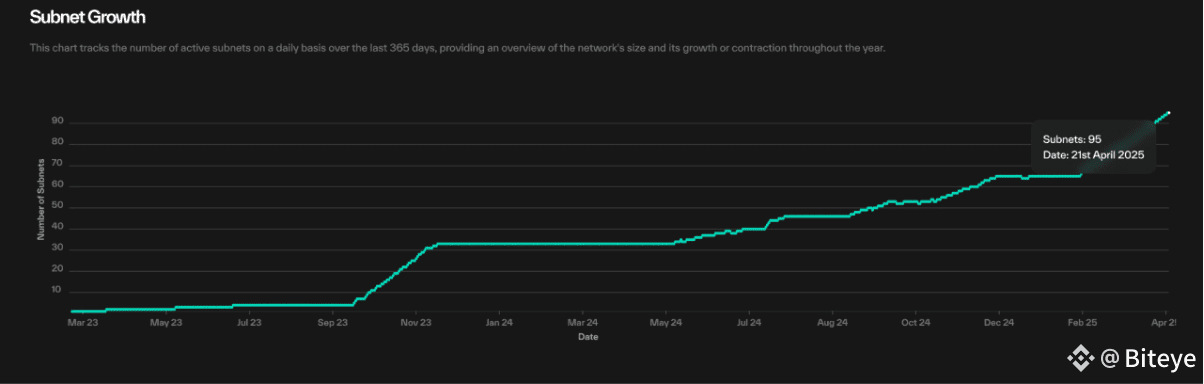This screenshot has height=384, width=1204.
Task: Click the "Subnets: 95" tooltip line
Action: tap(1071, 139)
